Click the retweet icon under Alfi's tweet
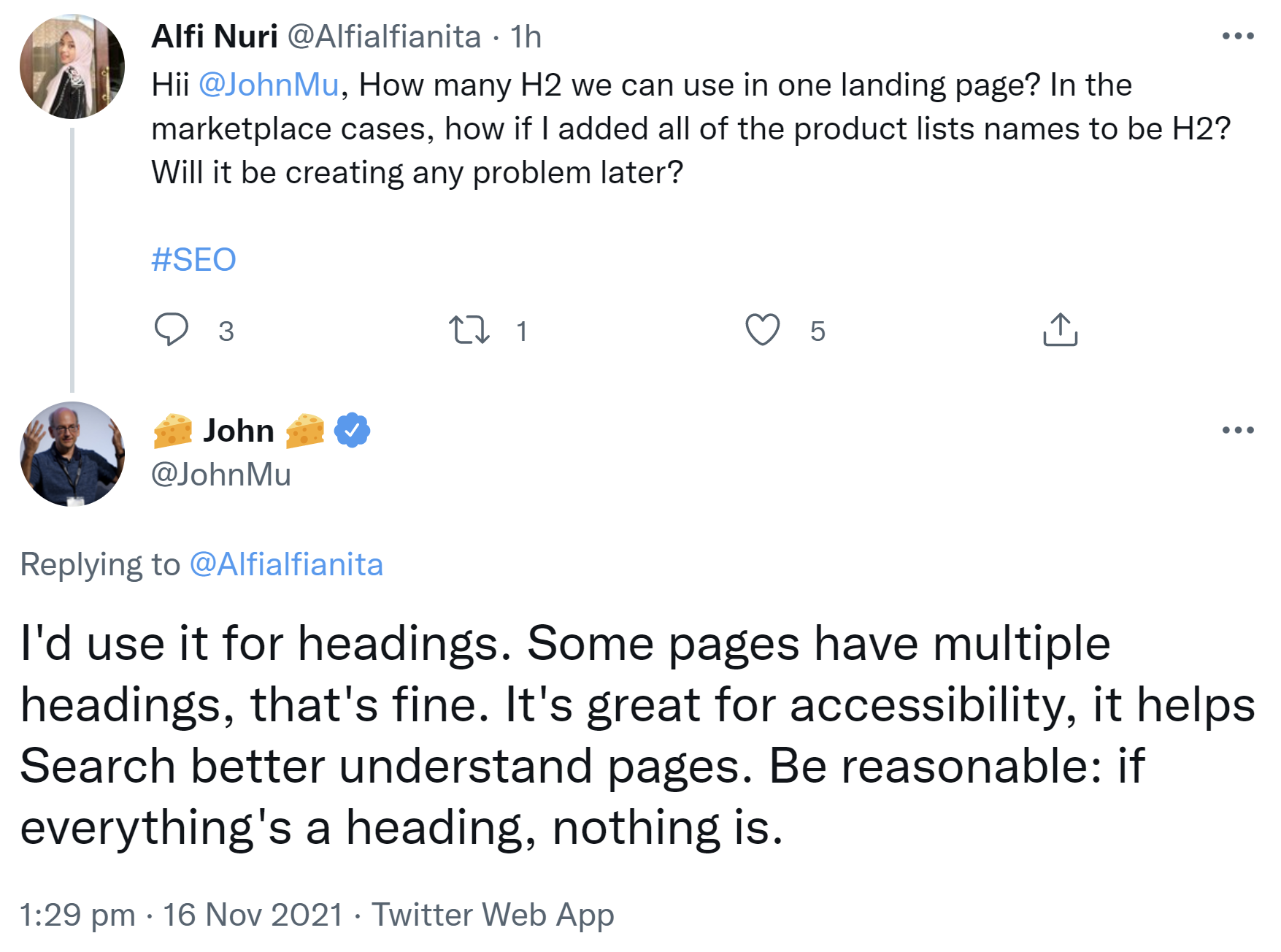The height and width of the screenshot is (952, 1281). tap(469, 330)
